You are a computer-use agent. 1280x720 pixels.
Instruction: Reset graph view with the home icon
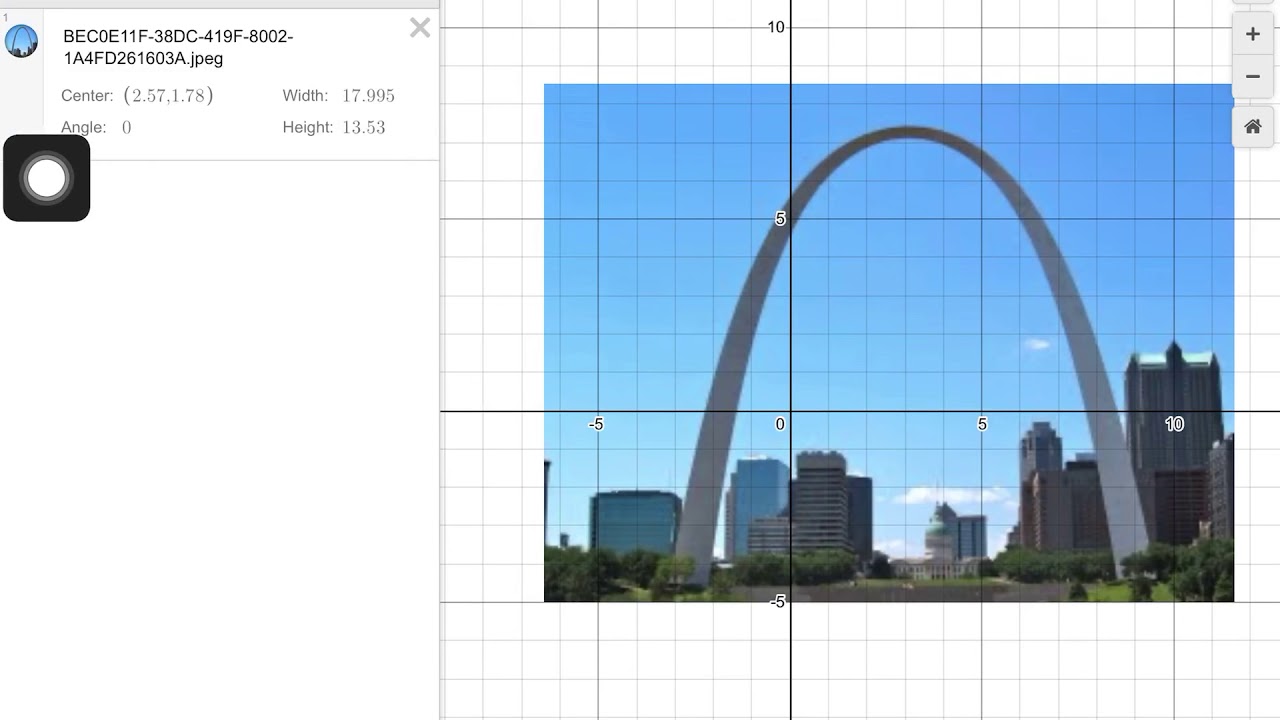click(1252, 127)
